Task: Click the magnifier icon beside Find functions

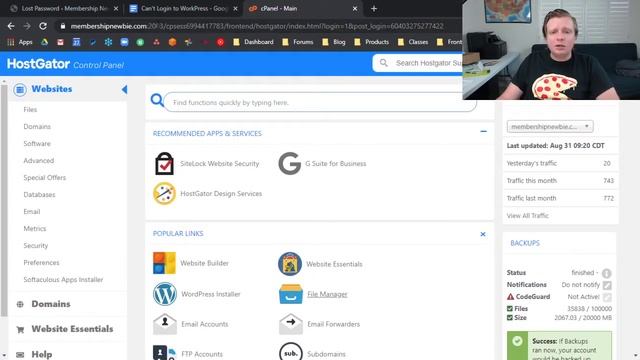Action: (157, 100)
